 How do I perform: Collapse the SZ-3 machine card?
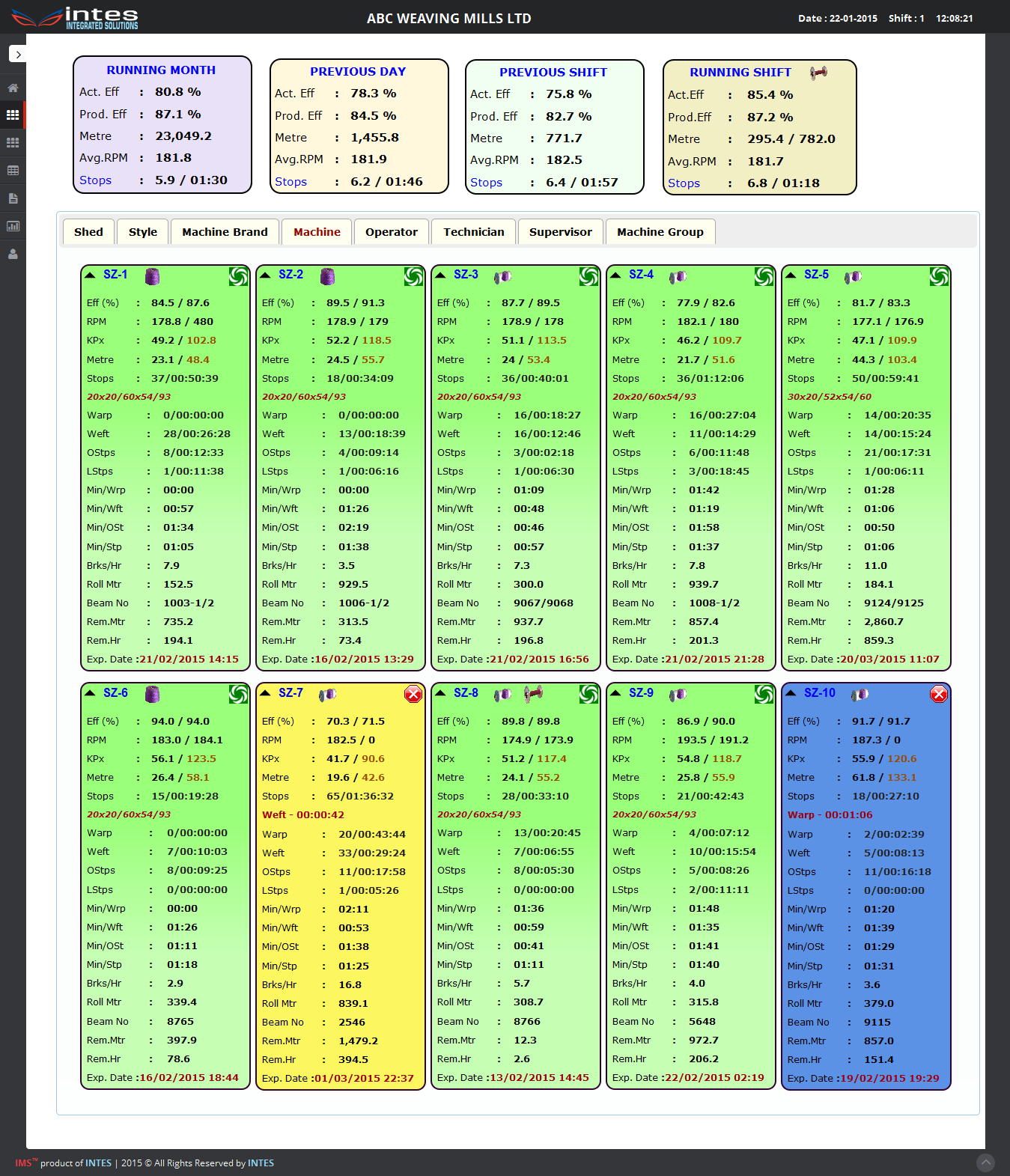tap(440, 275)
